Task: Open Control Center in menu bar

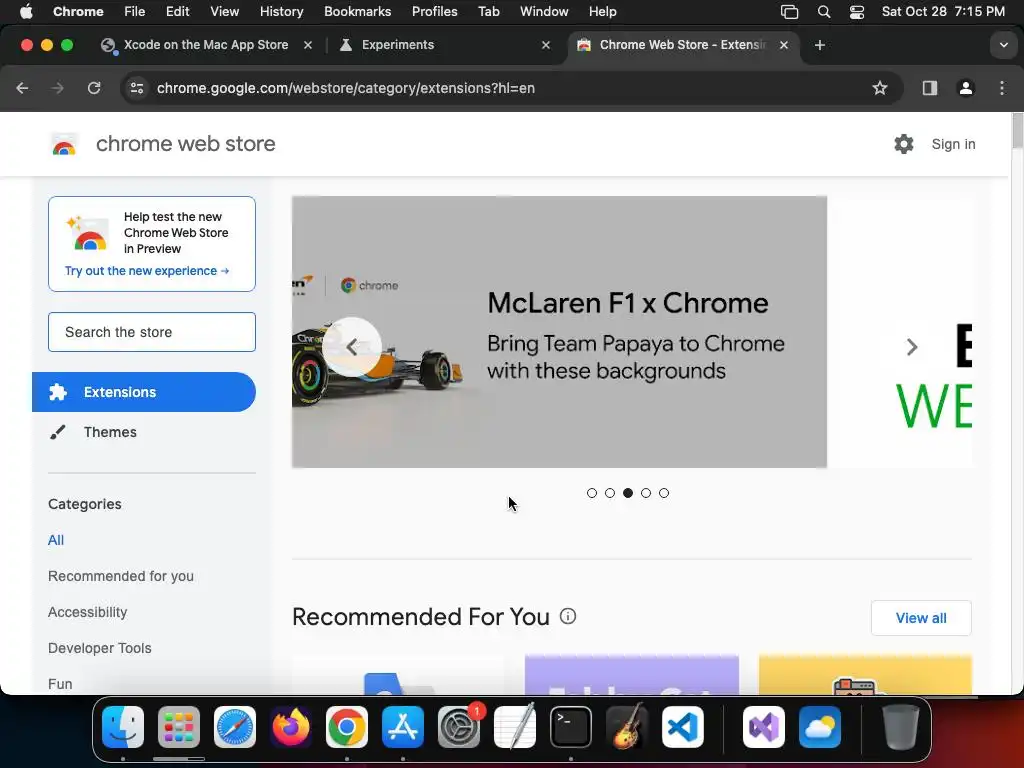Action: [x=857, y=12]
